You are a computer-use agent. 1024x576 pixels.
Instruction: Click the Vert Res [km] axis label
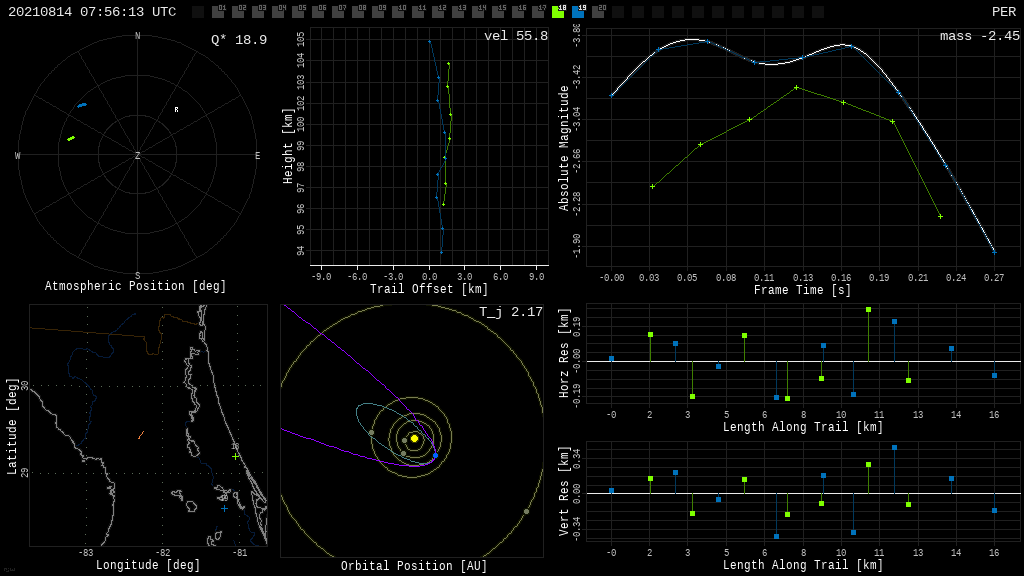(564, 491)
